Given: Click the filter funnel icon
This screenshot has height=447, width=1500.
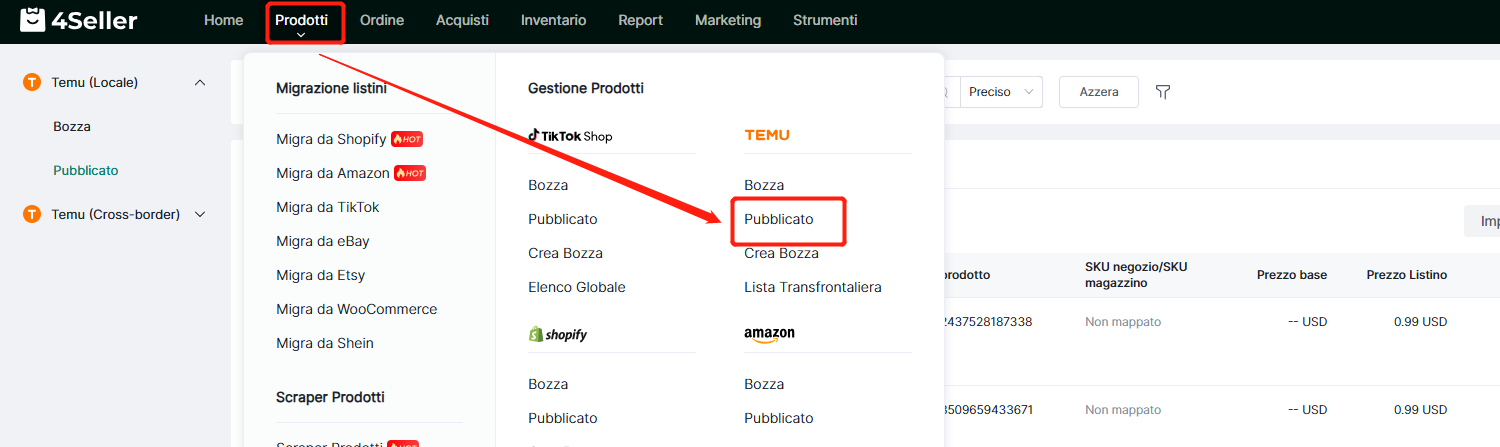Looking at the screenshot, I should coord(1163,92).
